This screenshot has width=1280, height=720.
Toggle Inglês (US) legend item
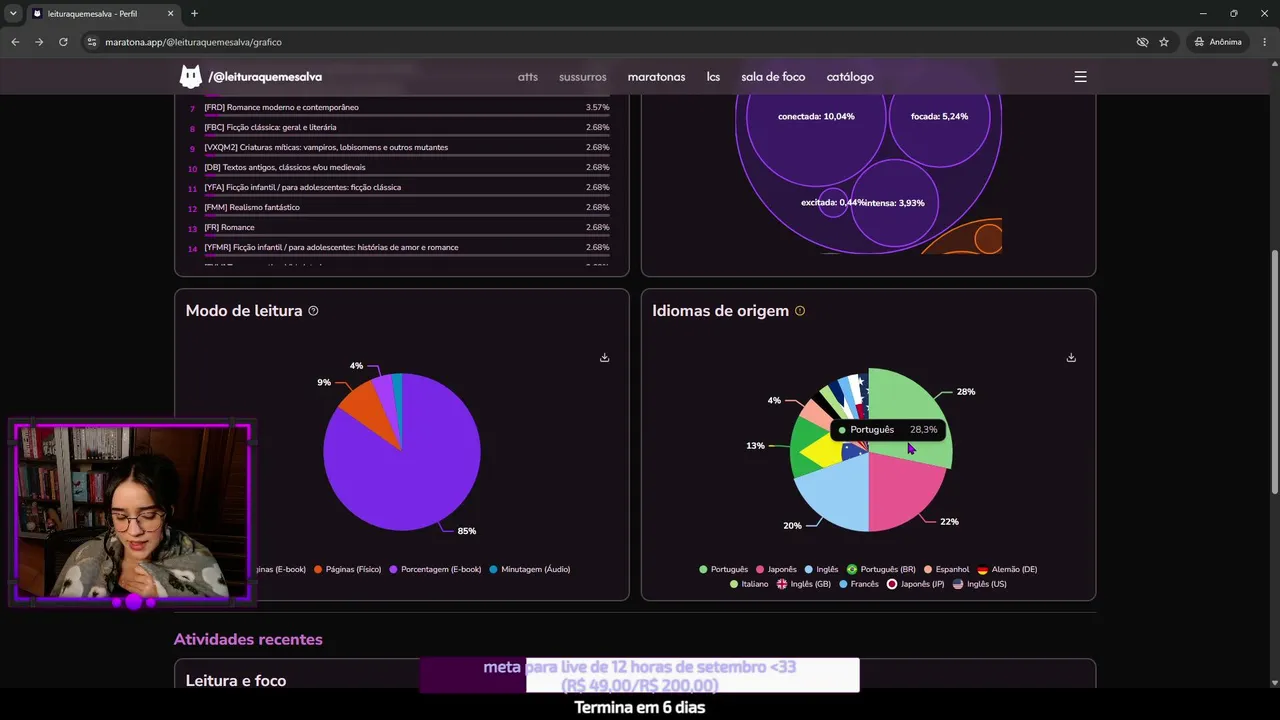point(980,584)
